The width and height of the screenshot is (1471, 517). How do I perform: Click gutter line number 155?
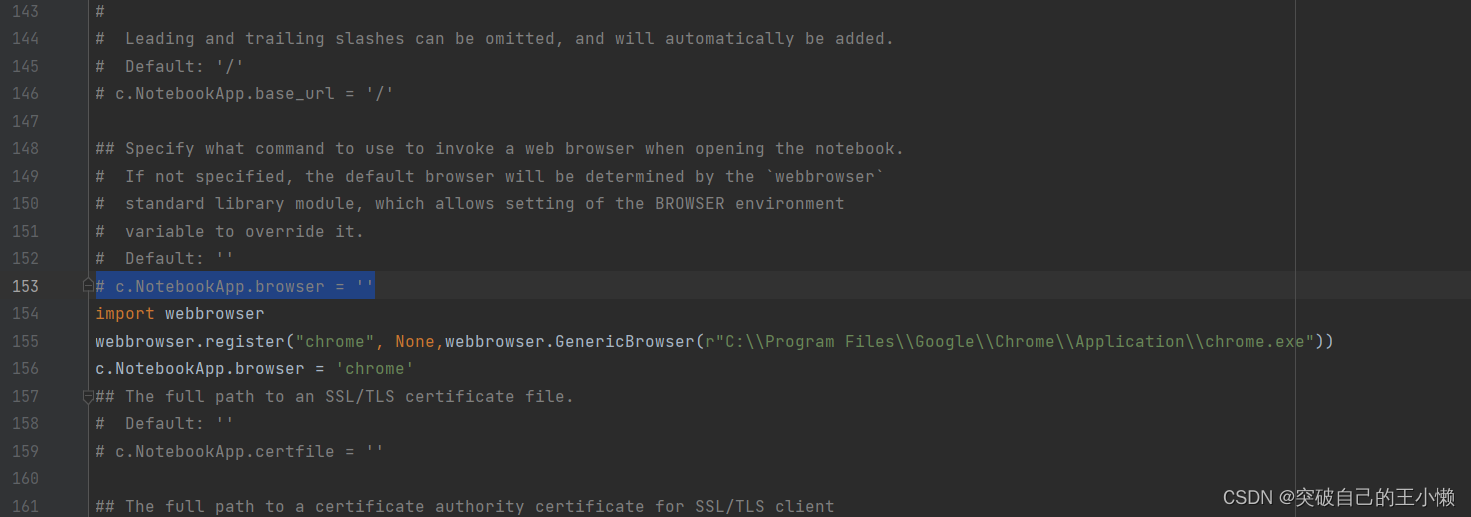click(25, 341)
